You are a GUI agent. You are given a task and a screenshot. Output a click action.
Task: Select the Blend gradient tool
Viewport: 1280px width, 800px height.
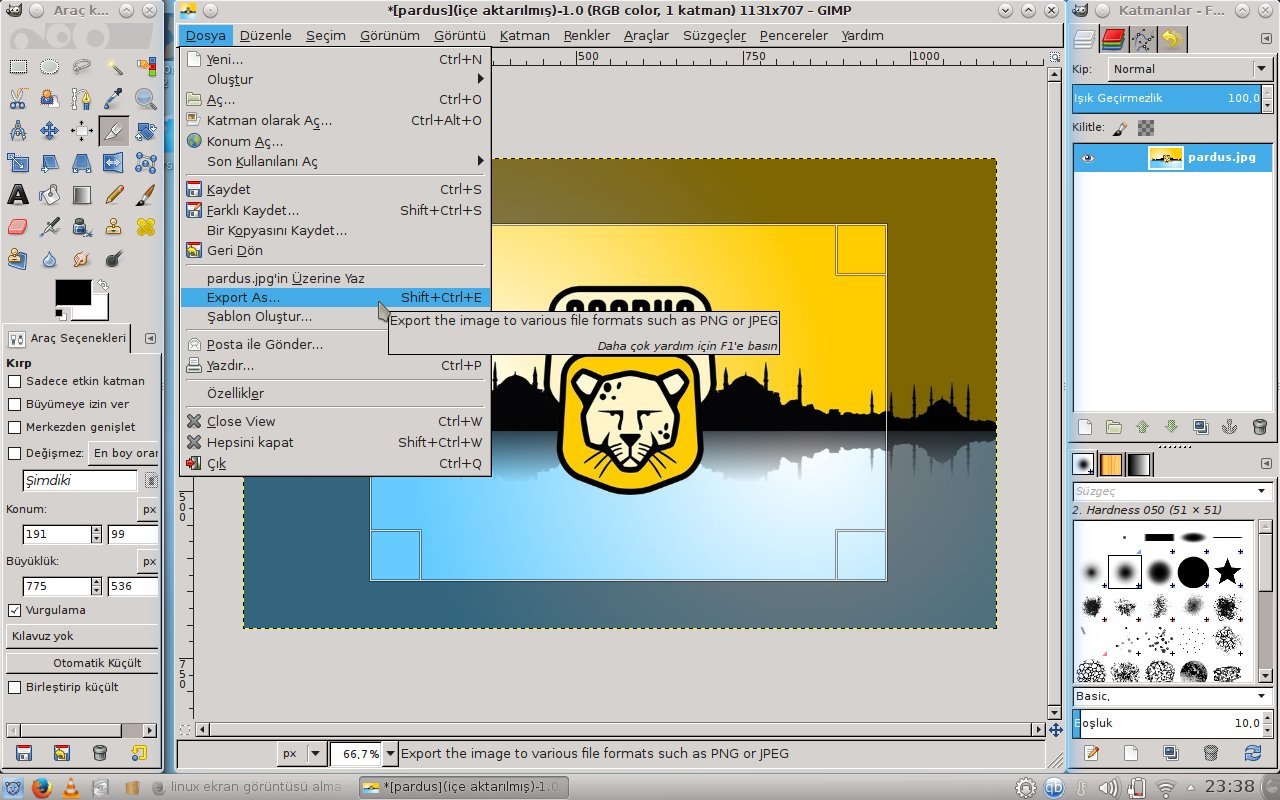click(82, 195)
